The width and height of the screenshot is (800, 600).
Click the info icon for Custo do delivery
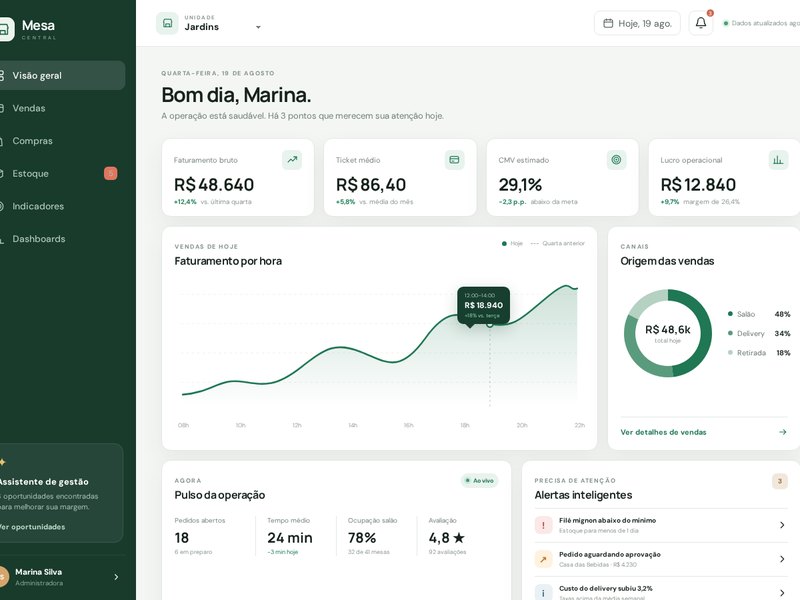tap(543, 593)
